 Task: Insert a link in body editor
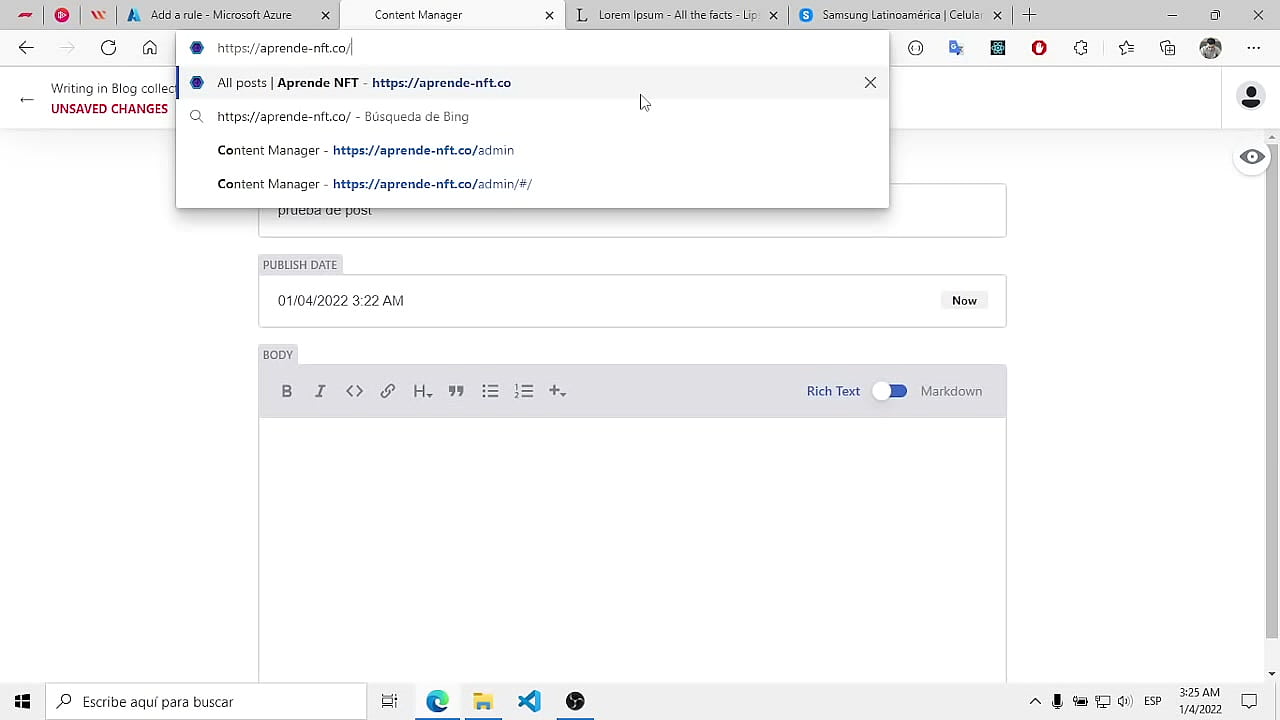point(388,391)
